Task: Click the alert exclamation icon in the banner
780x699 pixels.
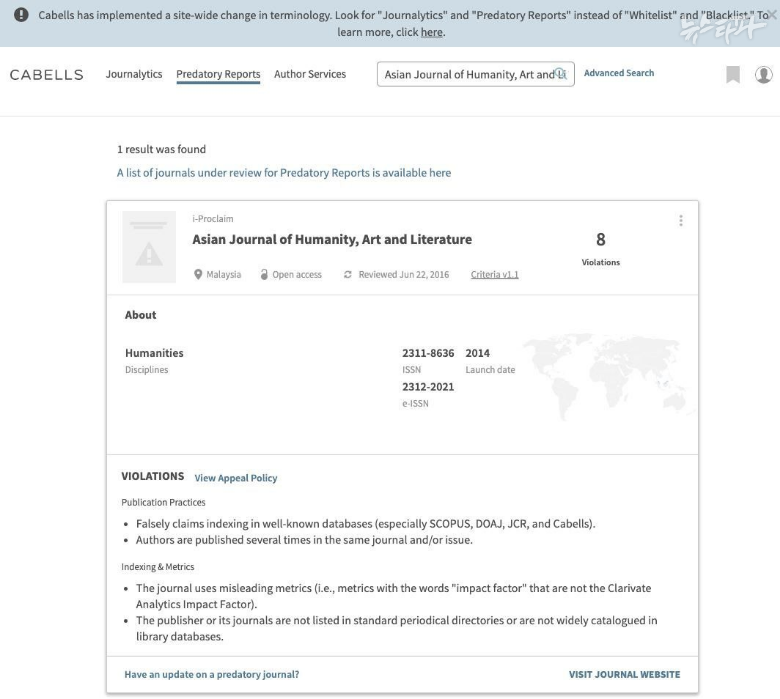Action: pos(21,15)
